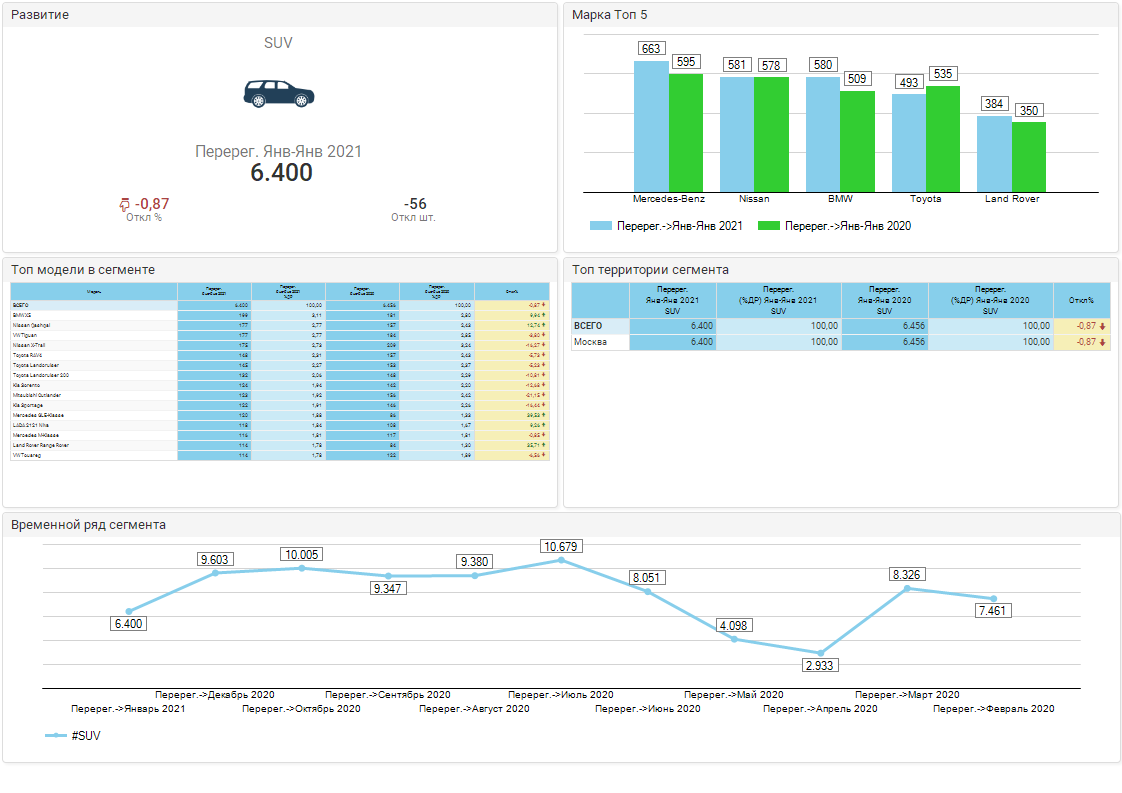The image size is (1122, 793).
Task: Click the Откл% column header in territory table
Action: (x=1081, y=300)
